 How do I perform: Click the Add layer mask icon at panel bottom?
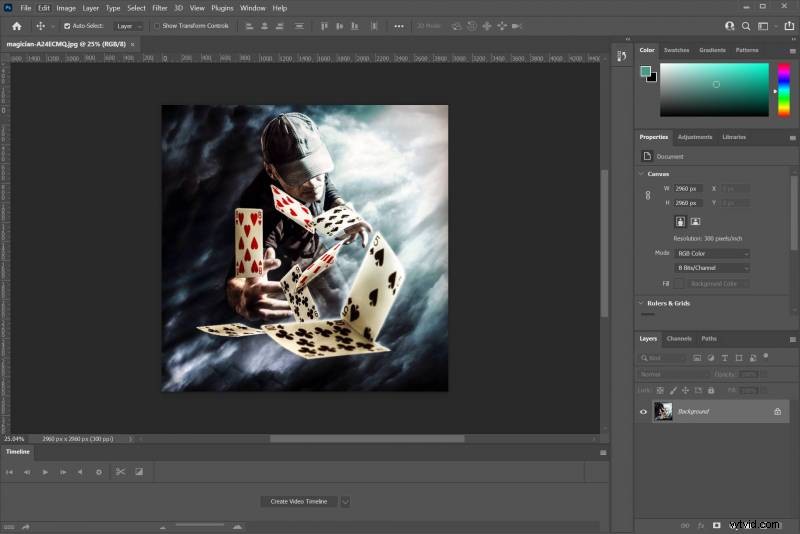[x=716, y=525]
